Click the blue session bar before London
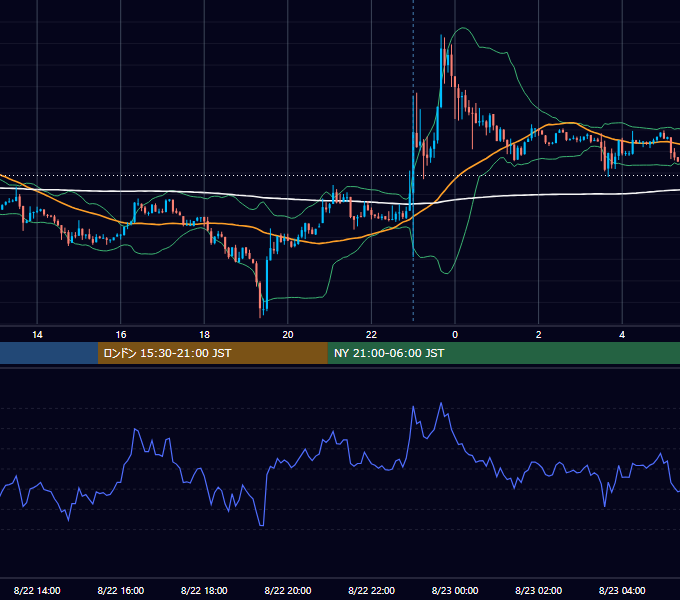680x600 pixels. tap(49, 353)
